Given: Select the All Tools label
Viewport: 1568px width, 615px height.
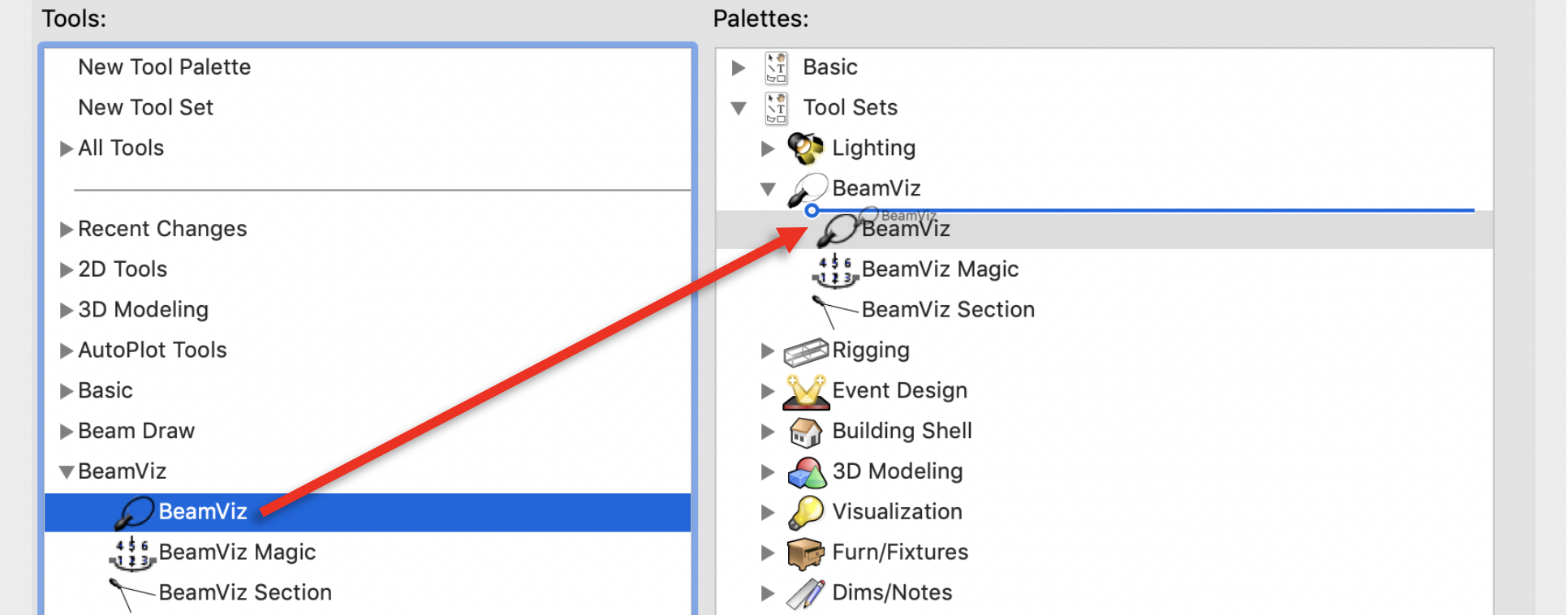Looking at the screenshot, I should 121,148.
